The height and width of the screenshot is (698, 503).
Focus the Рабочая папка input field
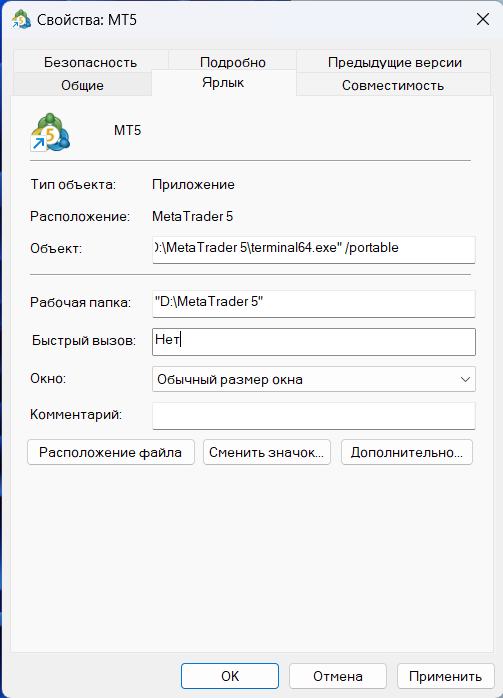pyautogui.click(x=314, y=303)
